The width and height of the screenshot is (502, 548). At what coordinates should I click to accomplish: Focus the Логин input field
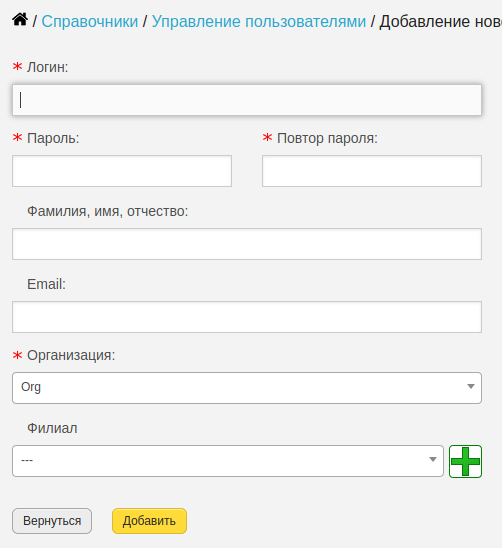247,100
